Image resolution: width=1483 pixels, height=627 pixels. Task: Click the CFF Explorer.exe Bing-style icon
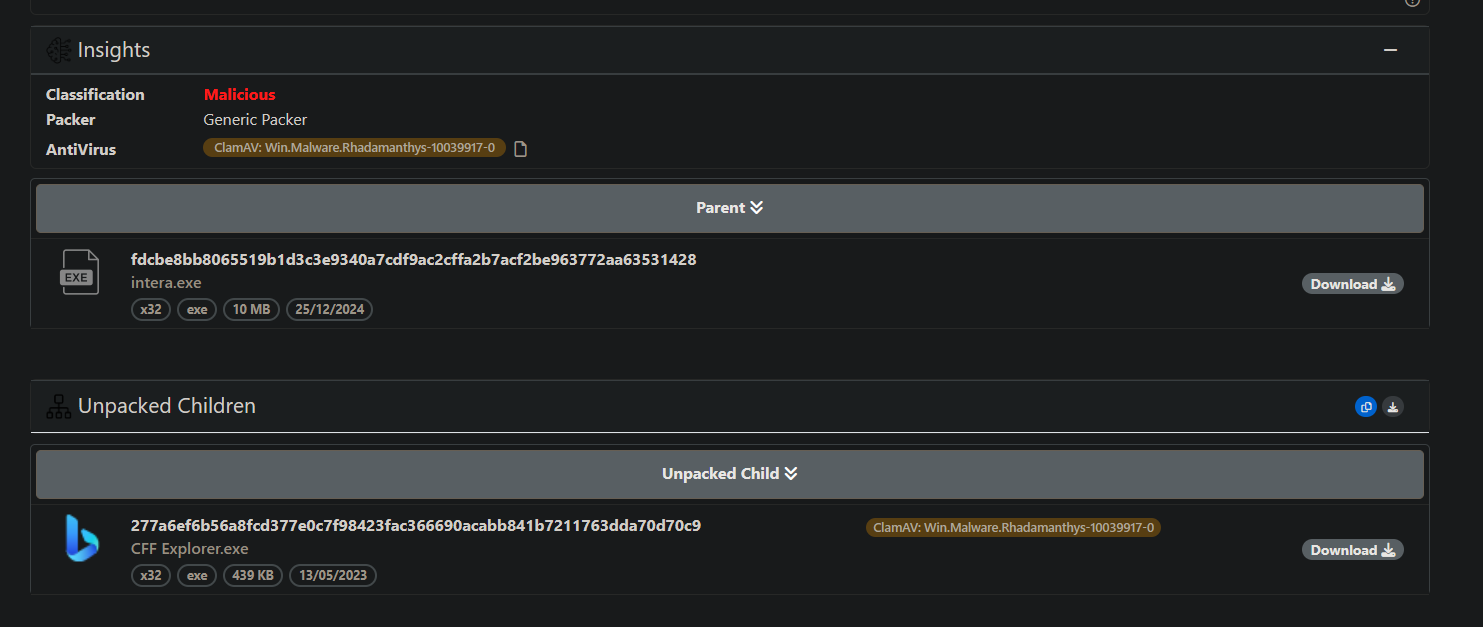(80, 538)
